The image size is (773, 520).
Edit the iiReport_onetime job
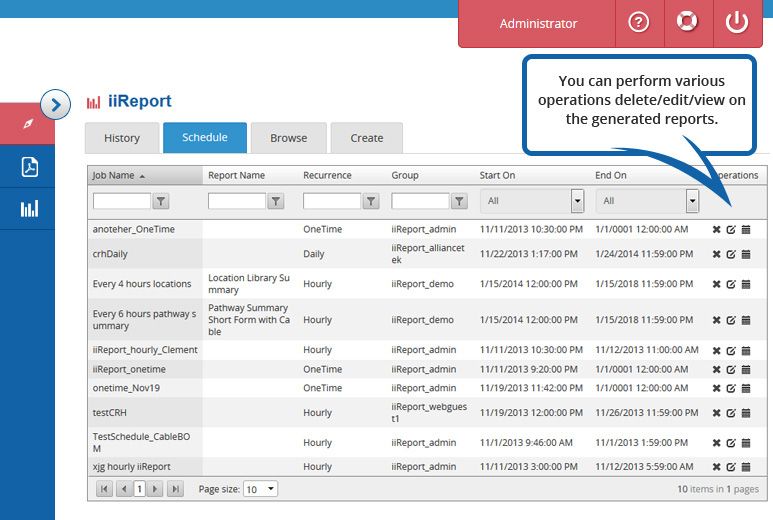pyautogui.click(x=731, y=370)
